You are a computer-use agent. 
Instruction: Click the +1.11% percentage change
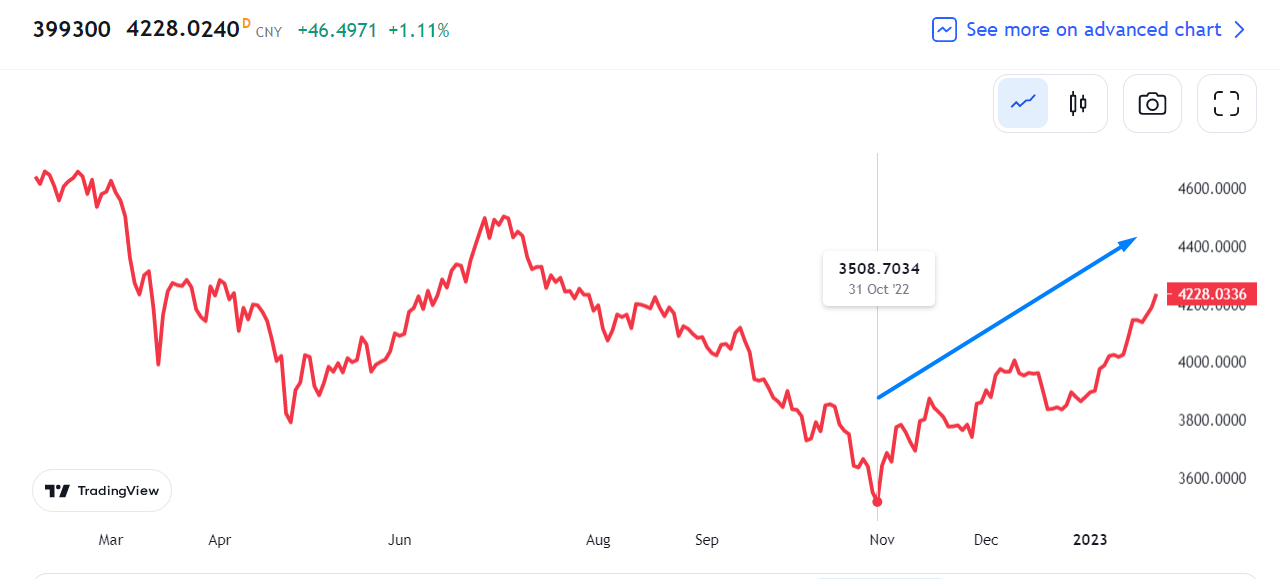click(420, 31)
